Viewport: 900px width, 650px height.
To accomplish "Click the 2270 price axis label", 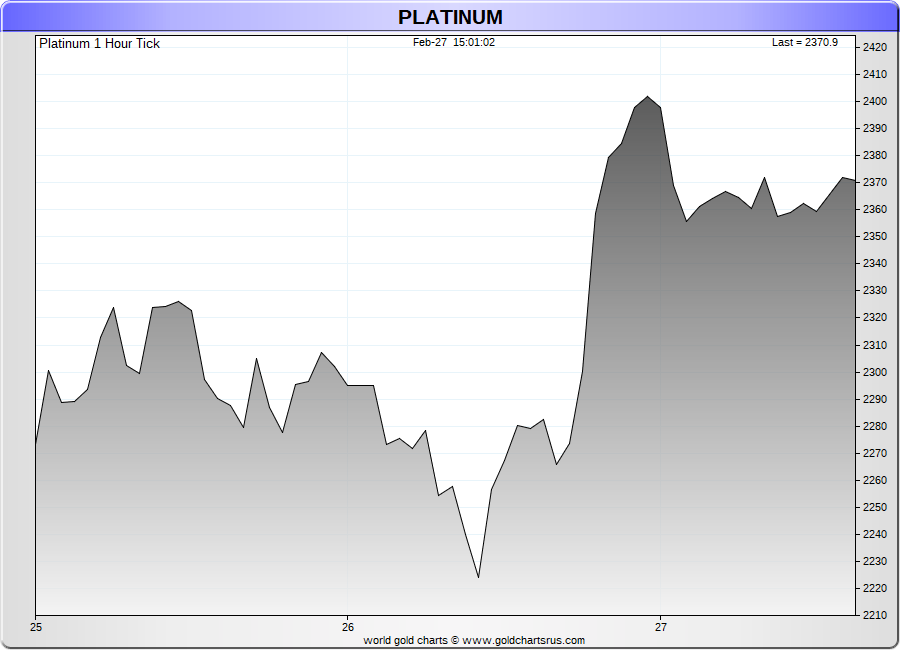I will coord(875,454).
